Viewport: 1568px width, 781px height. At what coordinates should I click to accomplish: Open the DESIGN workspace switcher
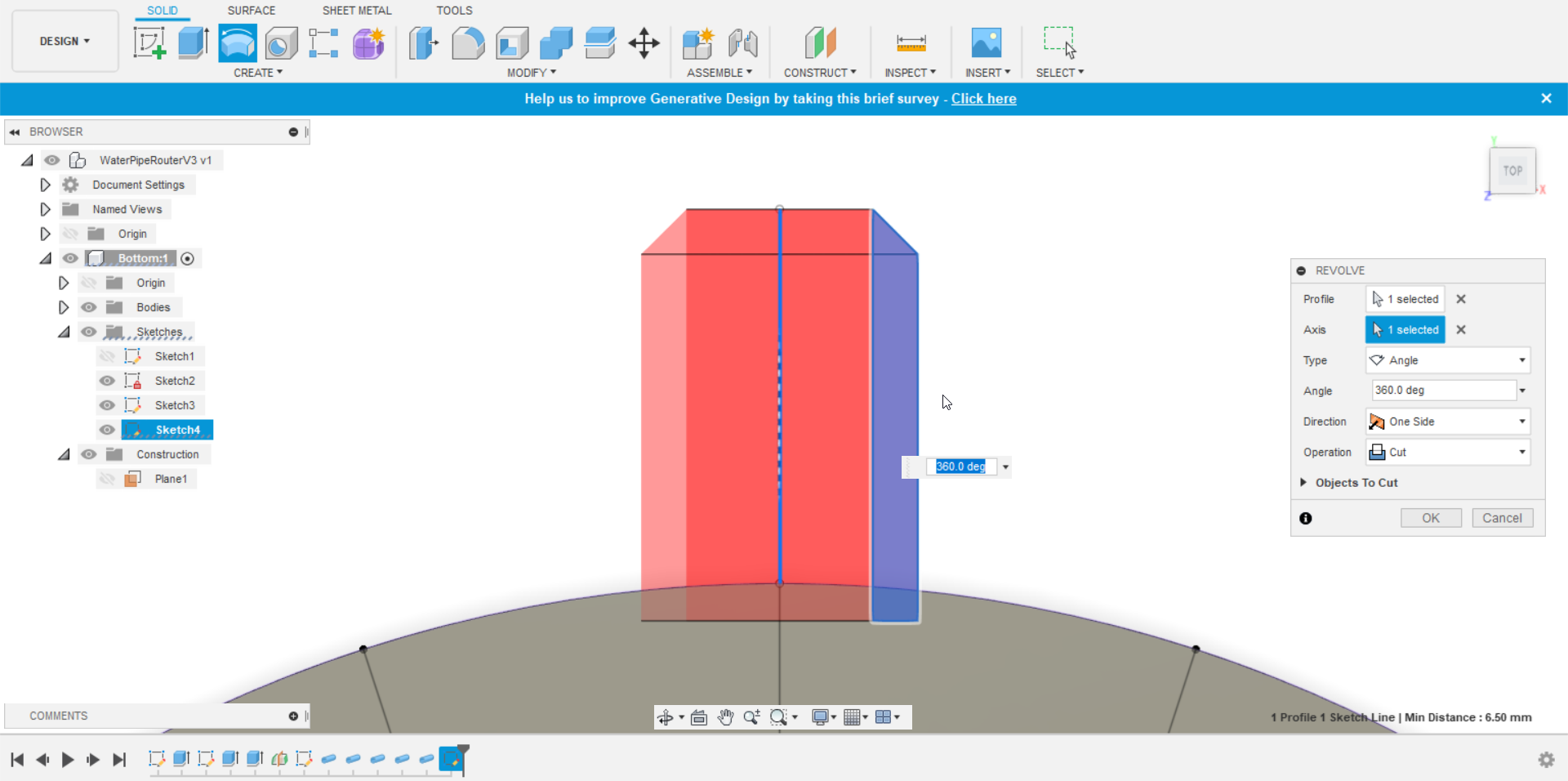tap(65, 41)
